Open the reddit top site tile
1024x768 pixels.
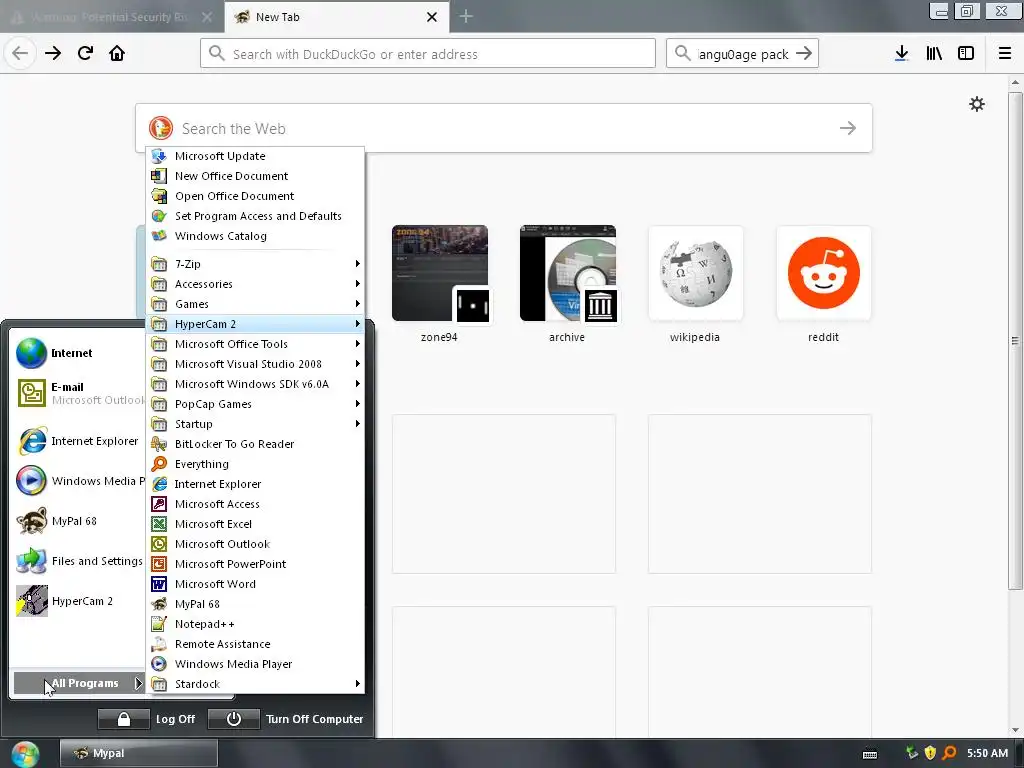pos(824,273)
